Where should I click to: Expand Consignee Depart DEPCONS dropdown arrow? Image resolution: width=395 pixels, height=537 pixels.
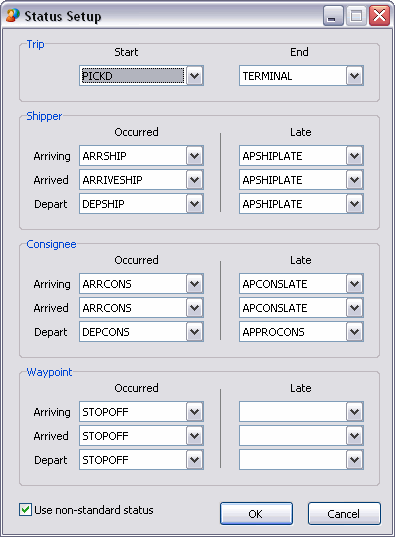pos(195,332)
